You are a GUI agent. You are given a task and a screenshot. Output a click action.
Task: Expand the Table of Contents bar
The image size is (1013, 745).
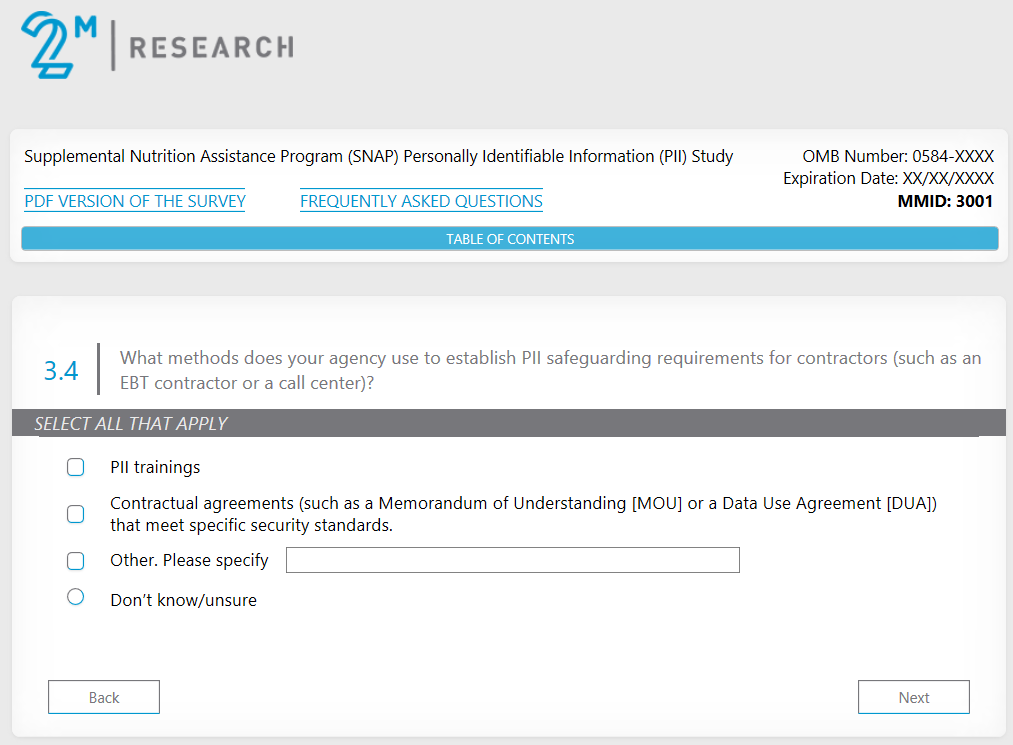coord(509,239)
